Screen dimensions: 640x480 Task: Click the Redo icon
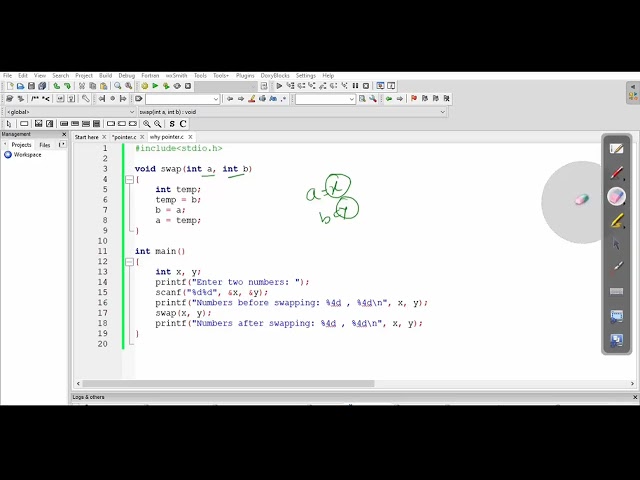tap(67, 86)
